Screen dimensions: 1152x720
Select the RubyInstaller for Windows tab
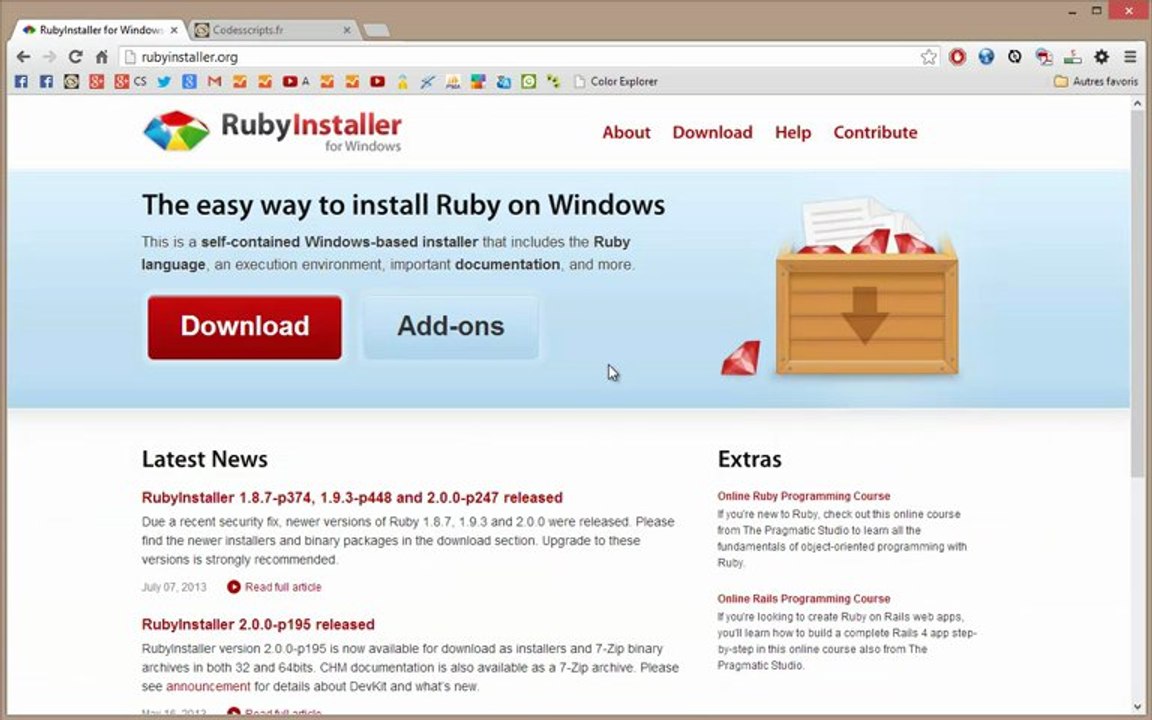click(x=101, y=30)
